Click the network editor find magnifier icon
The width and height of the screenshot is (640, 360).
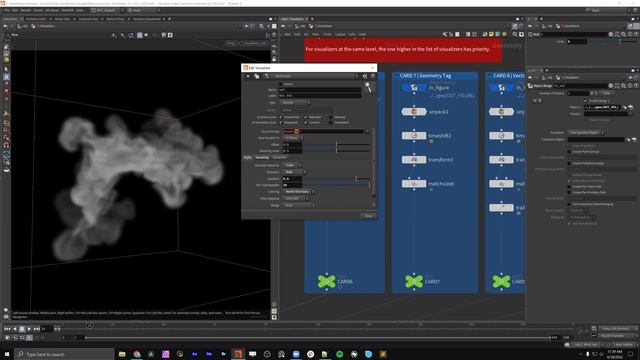(515, 35)
